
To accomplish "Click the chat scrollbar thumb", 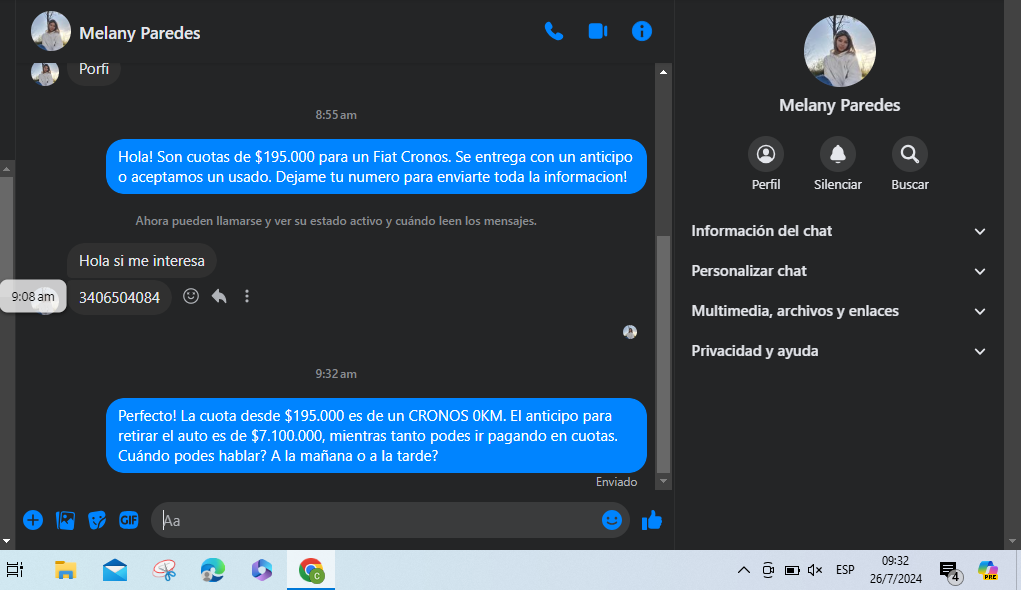I will [x=663, y=354].
